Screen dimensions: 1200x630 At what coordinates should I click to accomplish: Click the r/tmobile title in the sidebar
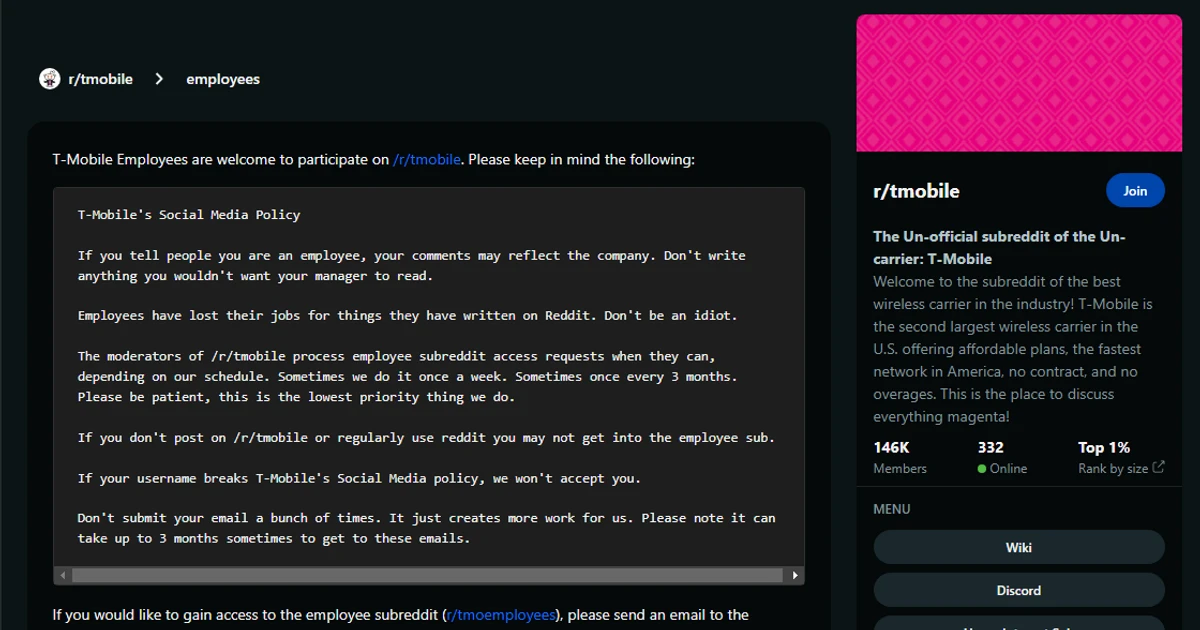click(917, 190)
